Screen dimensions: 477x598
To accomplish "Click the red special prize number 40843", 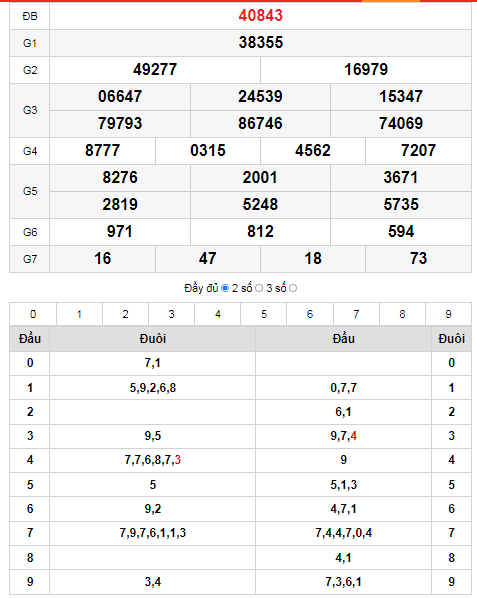I will [261, 16].
